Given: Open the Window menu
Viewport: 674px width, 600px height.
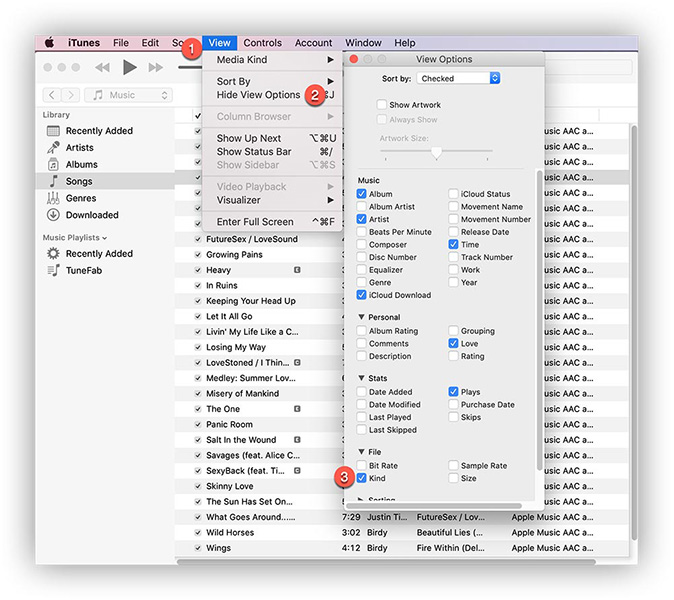Looking at the screenshot, I should [x=363, y=43].
